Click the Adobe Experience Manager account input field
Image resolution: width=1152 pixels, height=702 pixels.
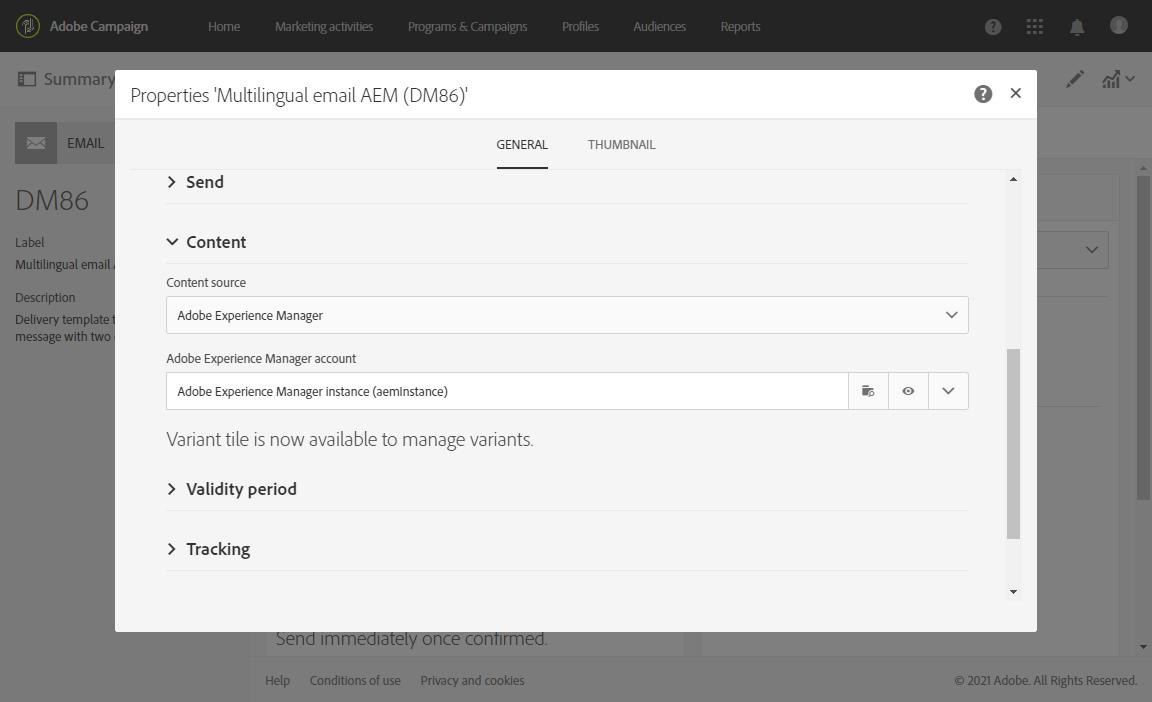point(507,391)
